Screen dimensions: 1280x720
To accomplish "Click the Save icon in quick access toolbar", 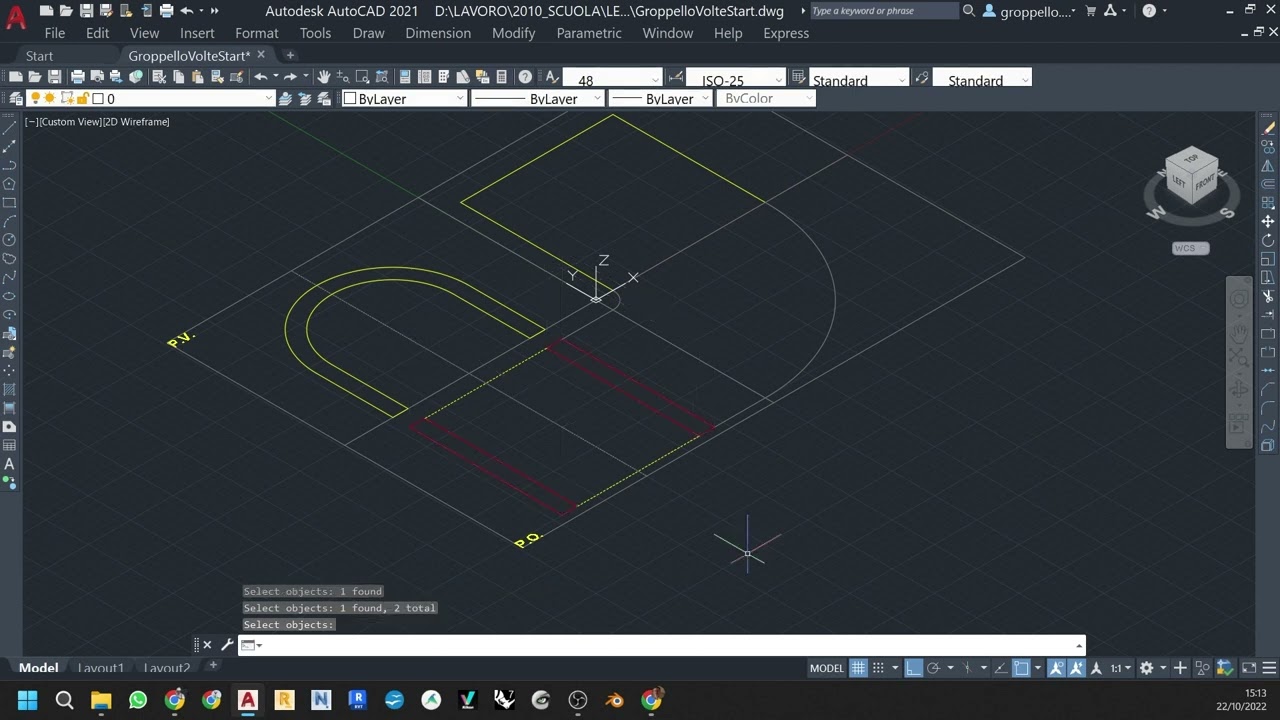I will tap(86, 11).
